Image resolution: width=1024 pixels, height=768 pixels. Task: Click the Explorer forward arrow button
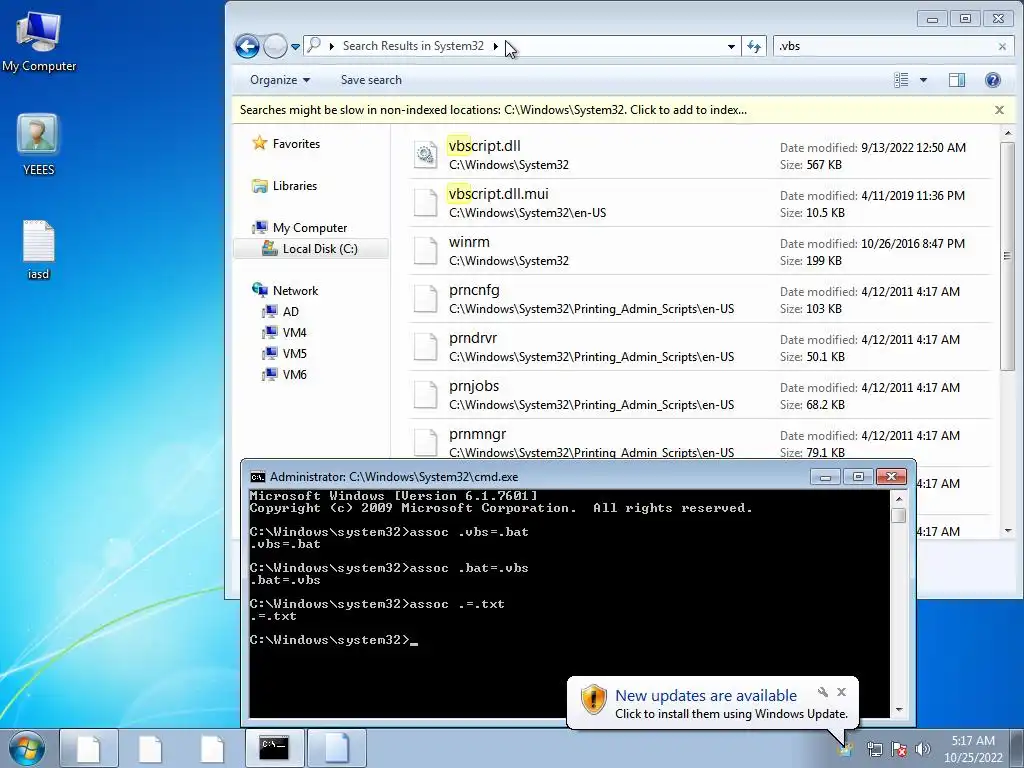[276, 46]
